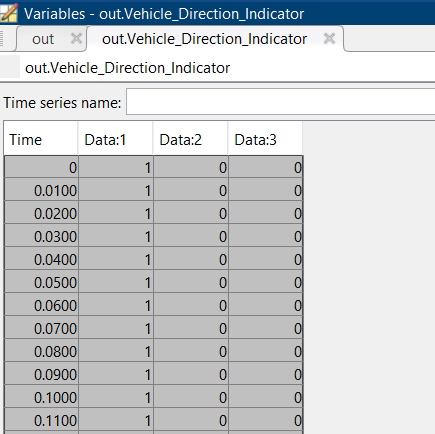
Task: Click the drag grip left of the tabs
Action: 2,39
